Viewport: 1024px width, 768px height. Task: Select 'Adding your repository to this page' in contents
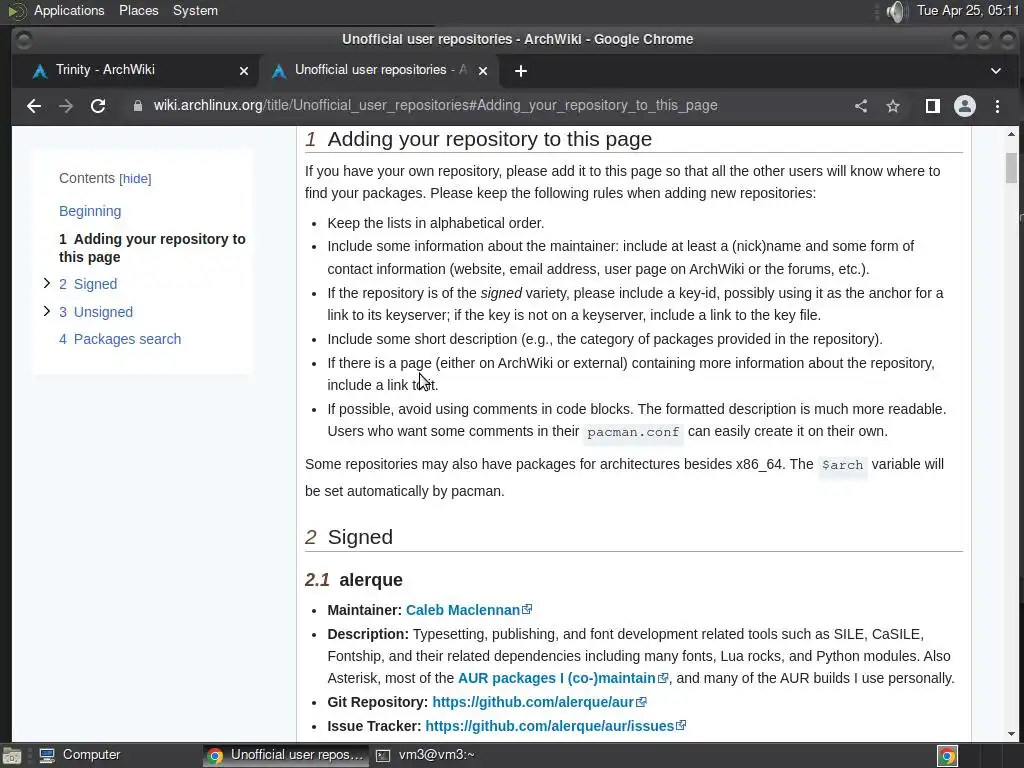coord(152,248)
